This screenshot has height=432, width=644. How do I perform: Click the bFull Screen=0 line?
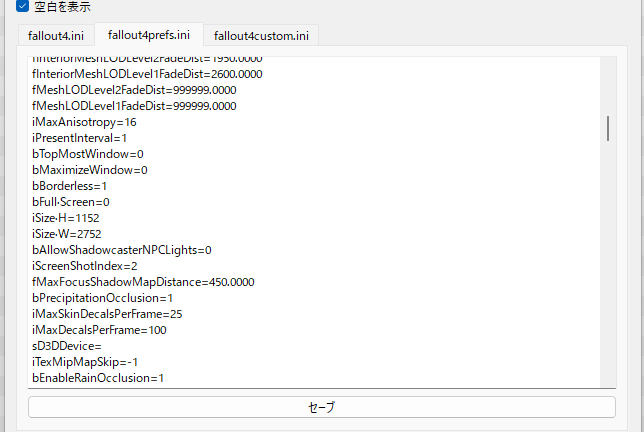(x=71, y=202)
